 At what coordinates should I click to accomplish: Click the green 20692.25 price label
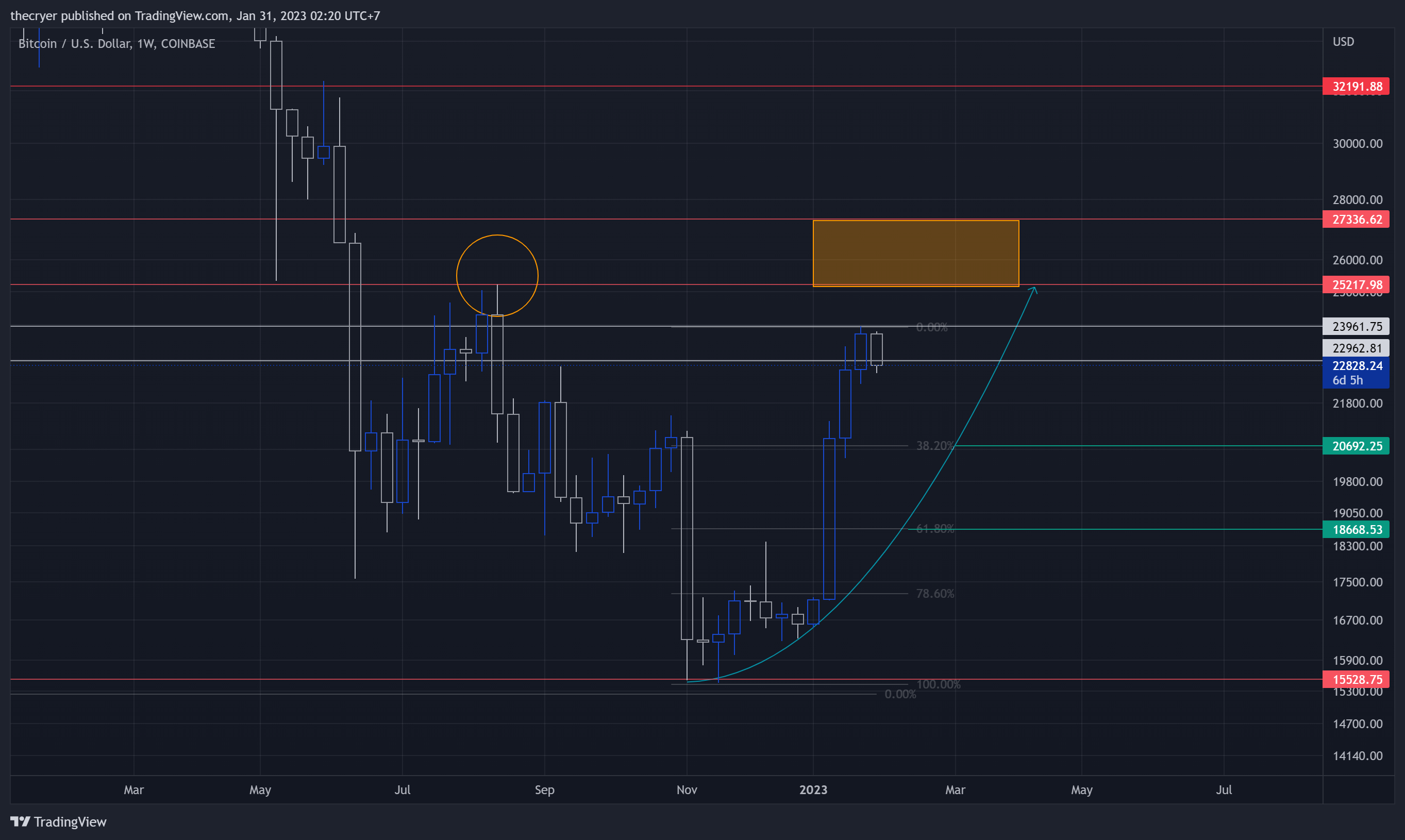click(x=1356, y=446)
